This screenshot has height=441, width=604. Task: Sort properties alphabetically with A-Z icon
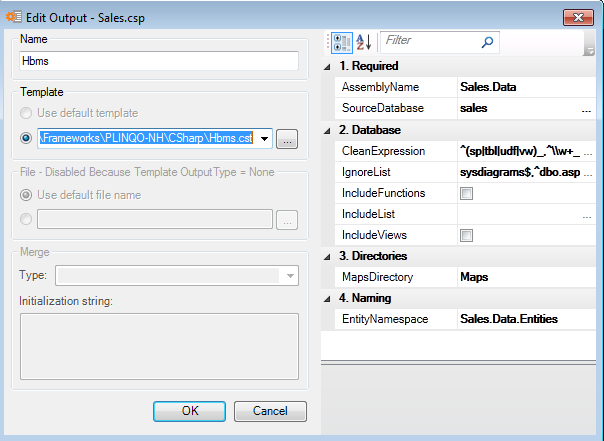(363, 42)
